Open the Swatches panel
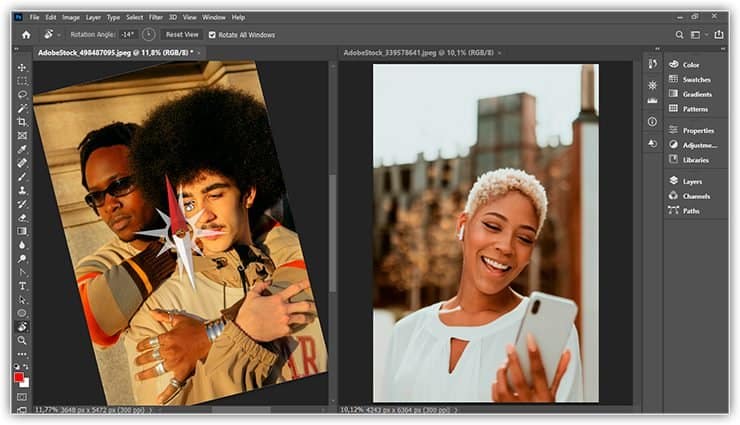Screen dimensions: 740x425 pyautogui.click(x=696, y=79)
